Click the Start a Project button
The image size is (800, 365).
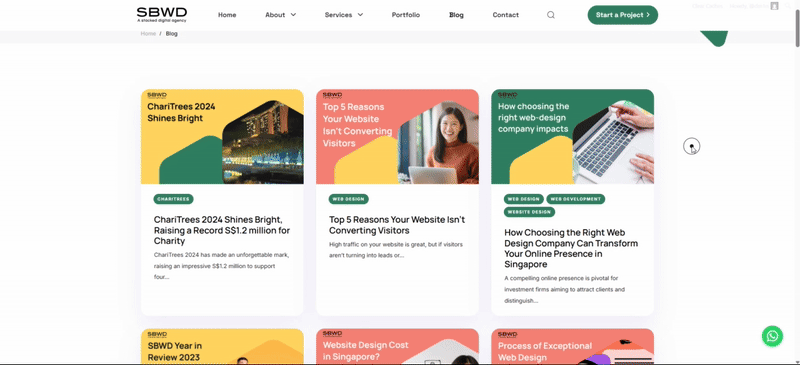(x=622, y=15)
